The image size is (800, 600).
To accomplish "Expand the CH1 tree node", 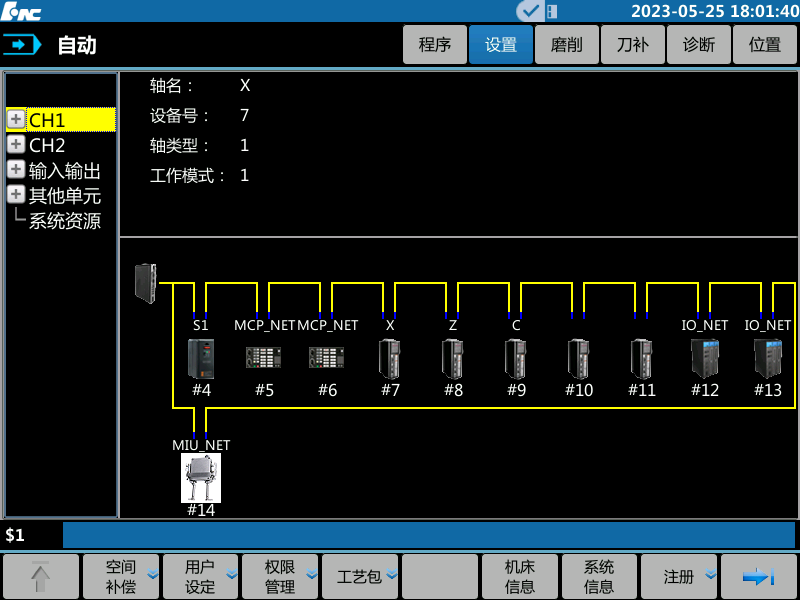I will click(x=16, y=120).
